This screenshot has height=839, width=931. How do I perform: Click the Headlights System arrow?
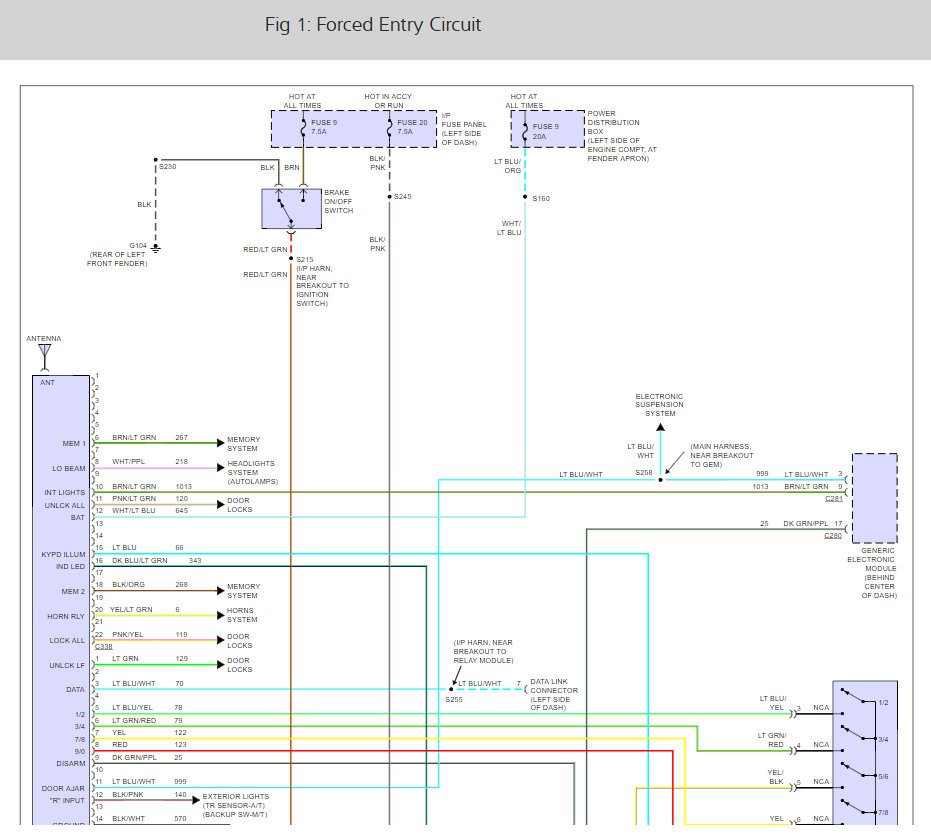(x=221, y=468)
